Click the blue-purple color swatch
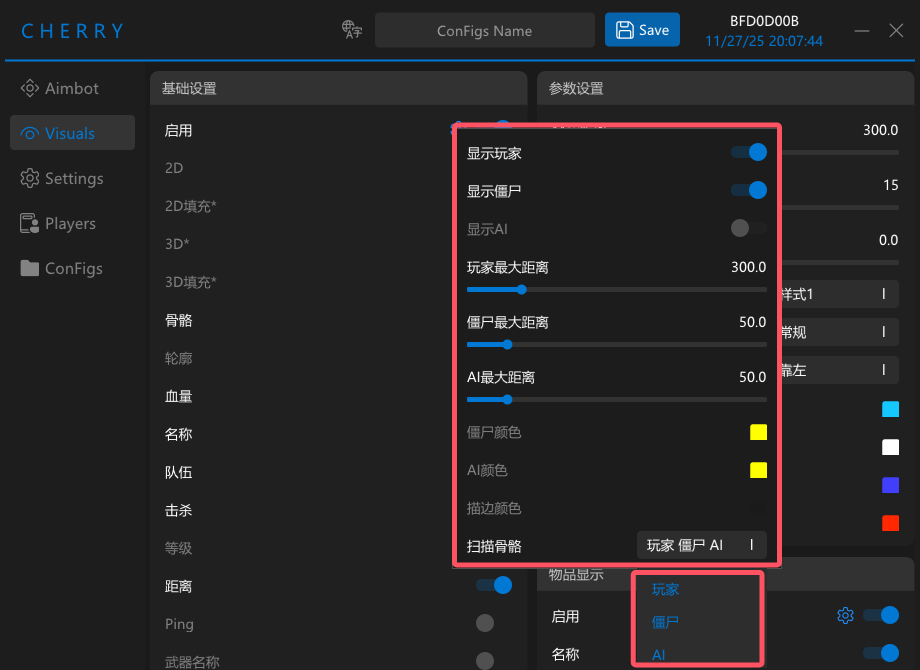 (x=890, y=485)
